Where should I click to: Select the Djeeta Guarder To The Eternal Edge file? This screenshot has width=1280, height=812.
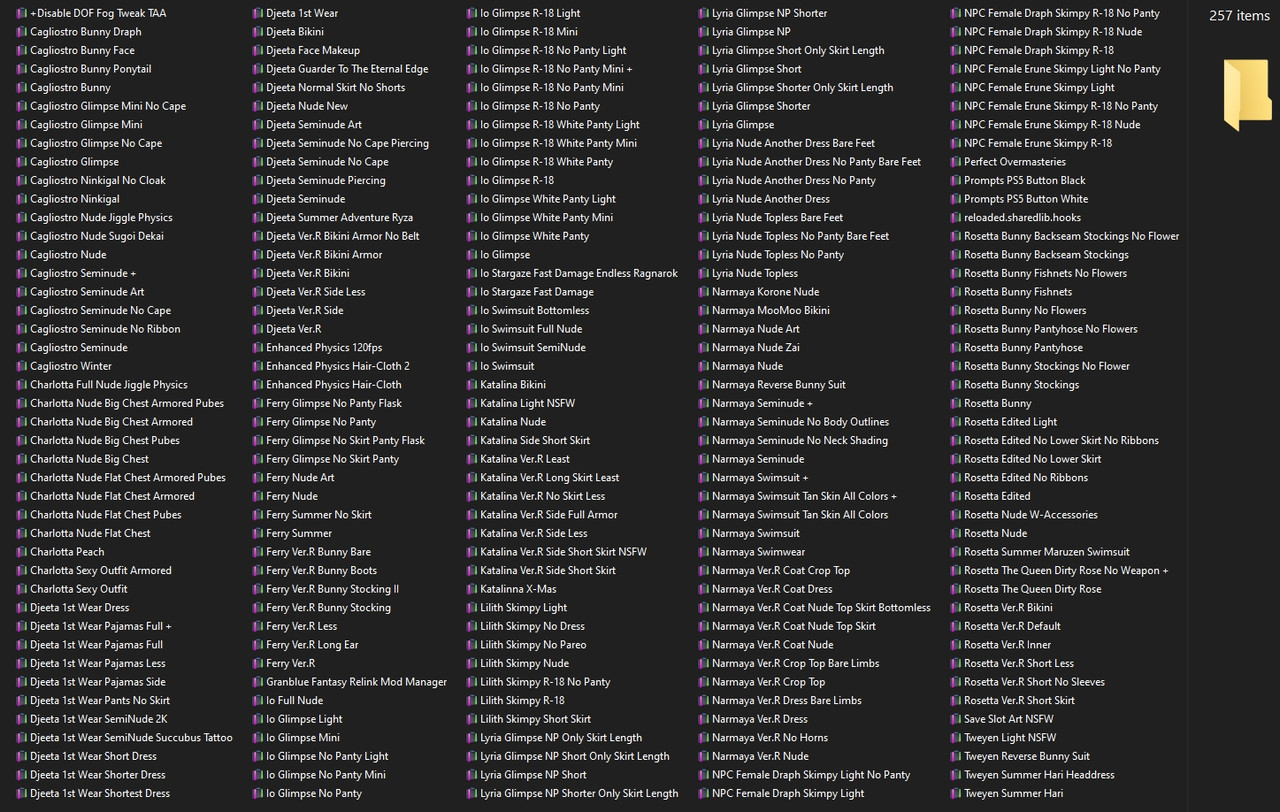point(347,69)
